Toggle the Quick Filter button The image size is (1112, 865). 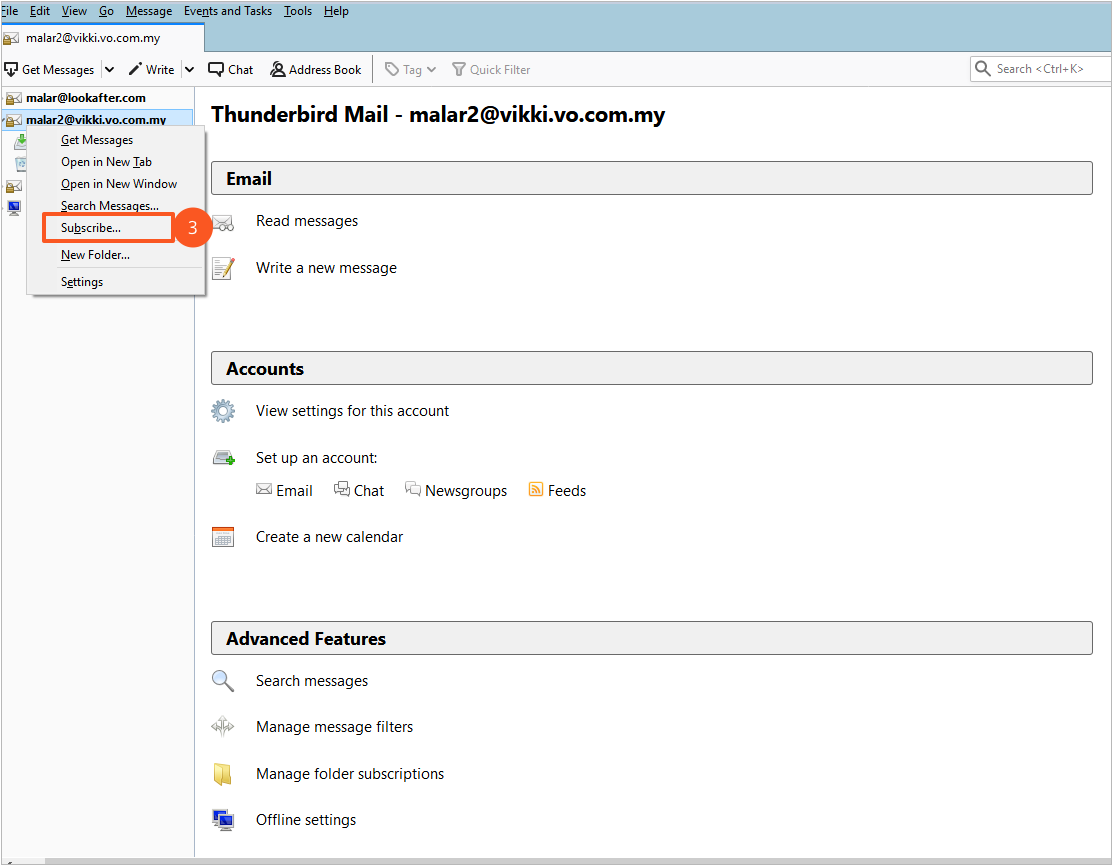click(x=491, y=69)
